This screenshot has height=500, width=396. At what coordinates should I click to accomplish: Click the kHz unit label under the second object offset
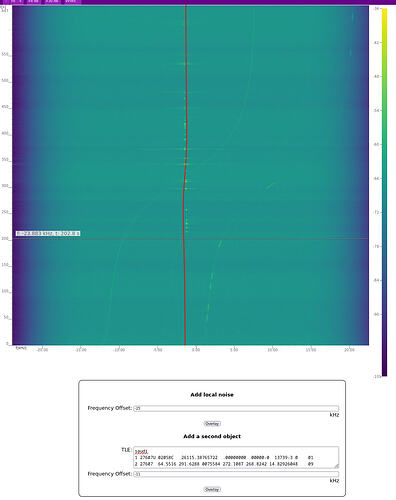click(x=334, y=481)
